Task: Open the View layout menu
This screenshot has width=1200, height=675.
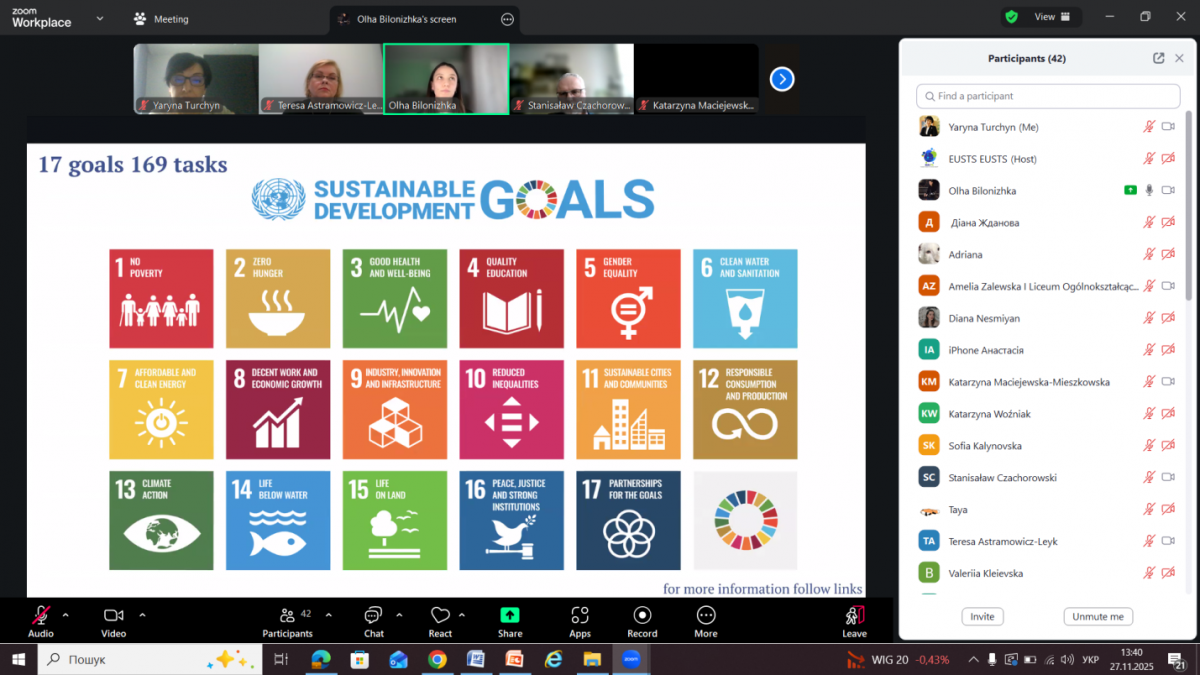Action: (1051, 17)
